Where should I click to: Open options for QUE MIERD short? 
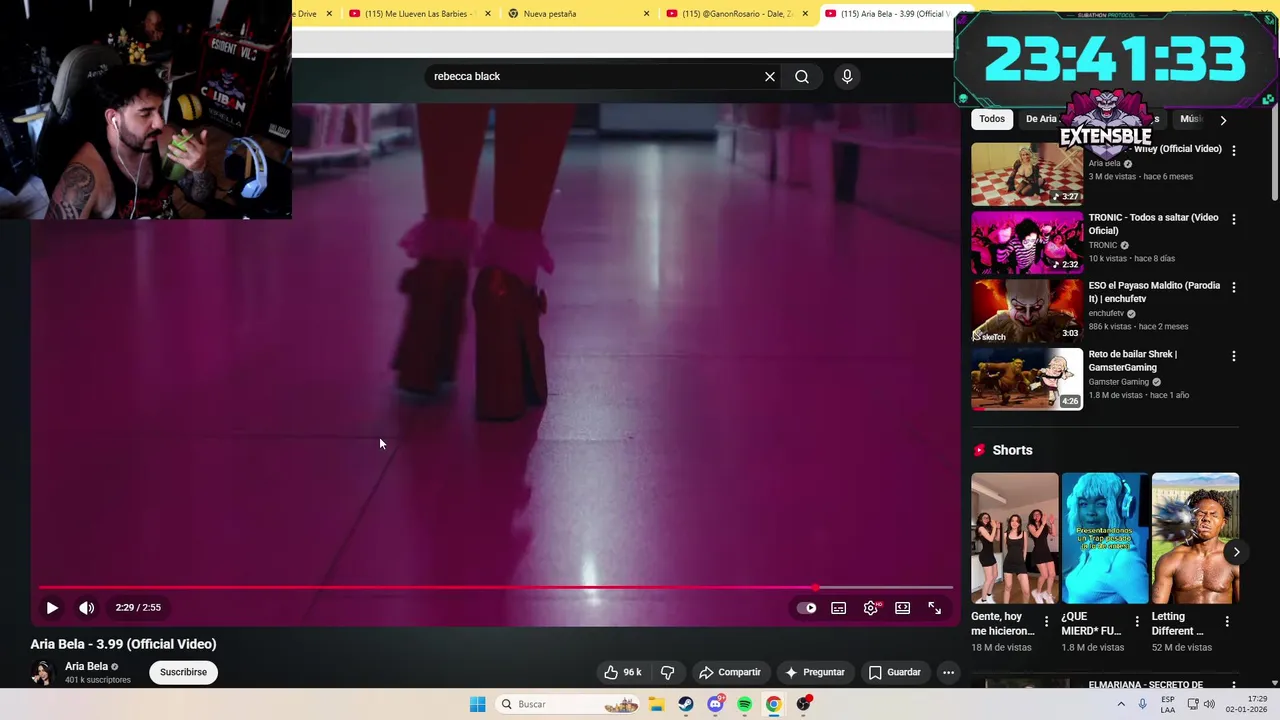tap(1137, 622)
